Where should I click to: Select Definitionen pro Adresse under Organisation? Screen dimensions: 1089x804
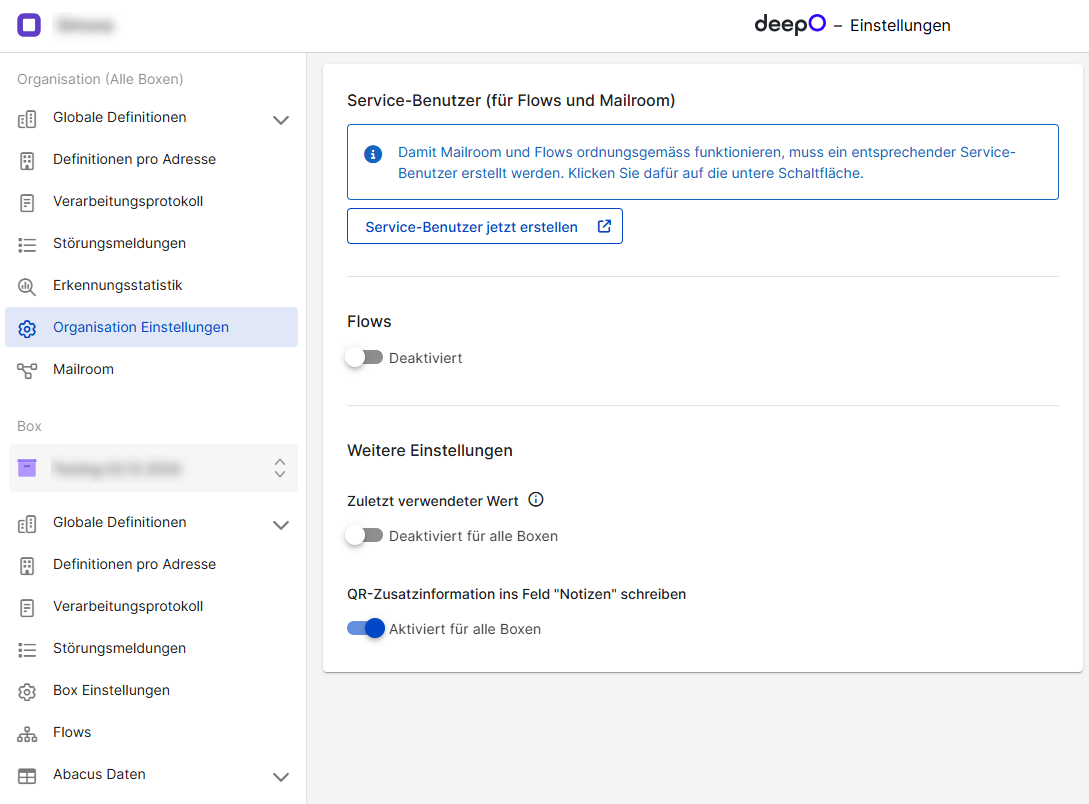(x=132, y=159)
